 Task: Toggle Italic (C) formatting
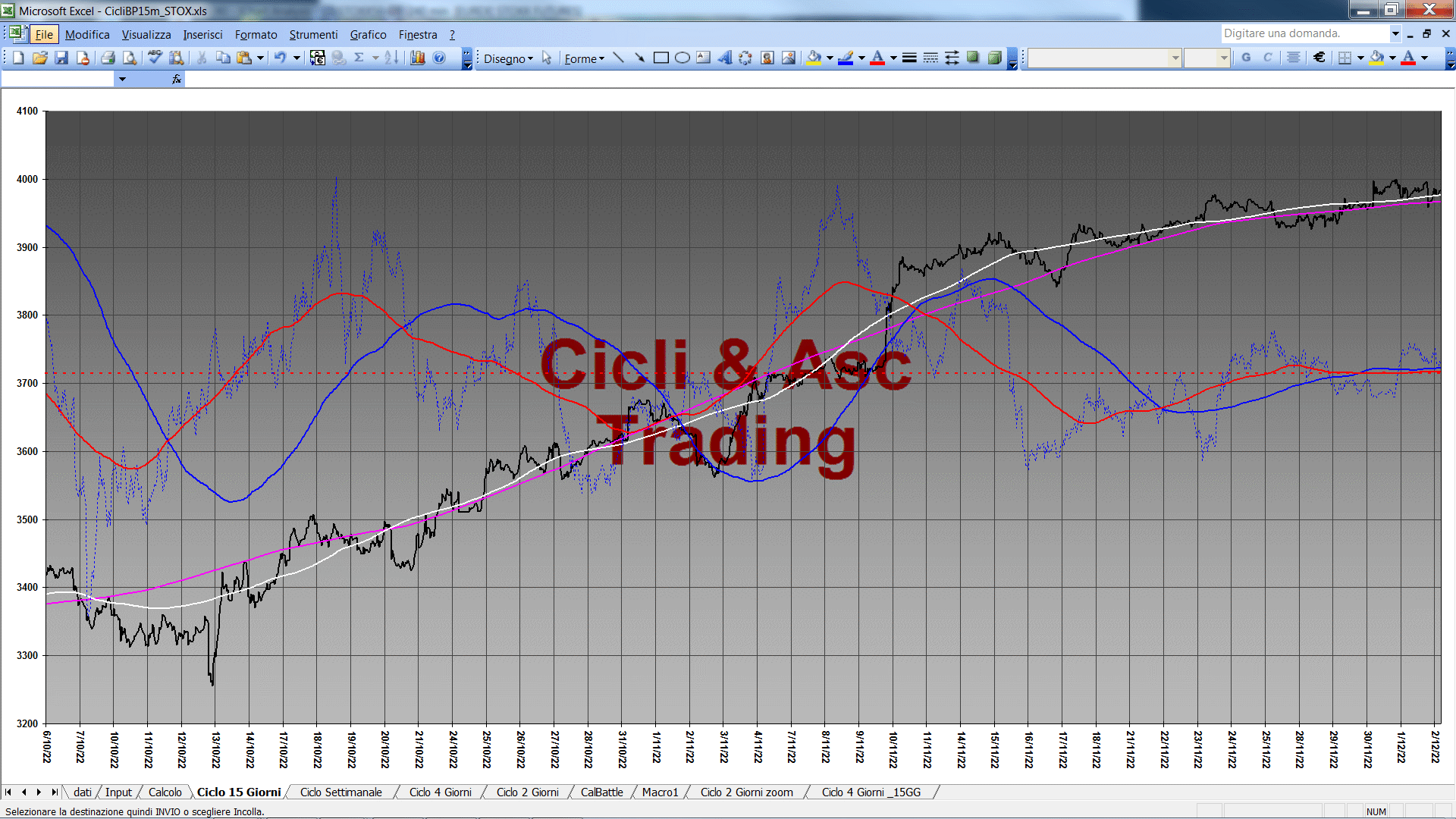coord(1267,58)
